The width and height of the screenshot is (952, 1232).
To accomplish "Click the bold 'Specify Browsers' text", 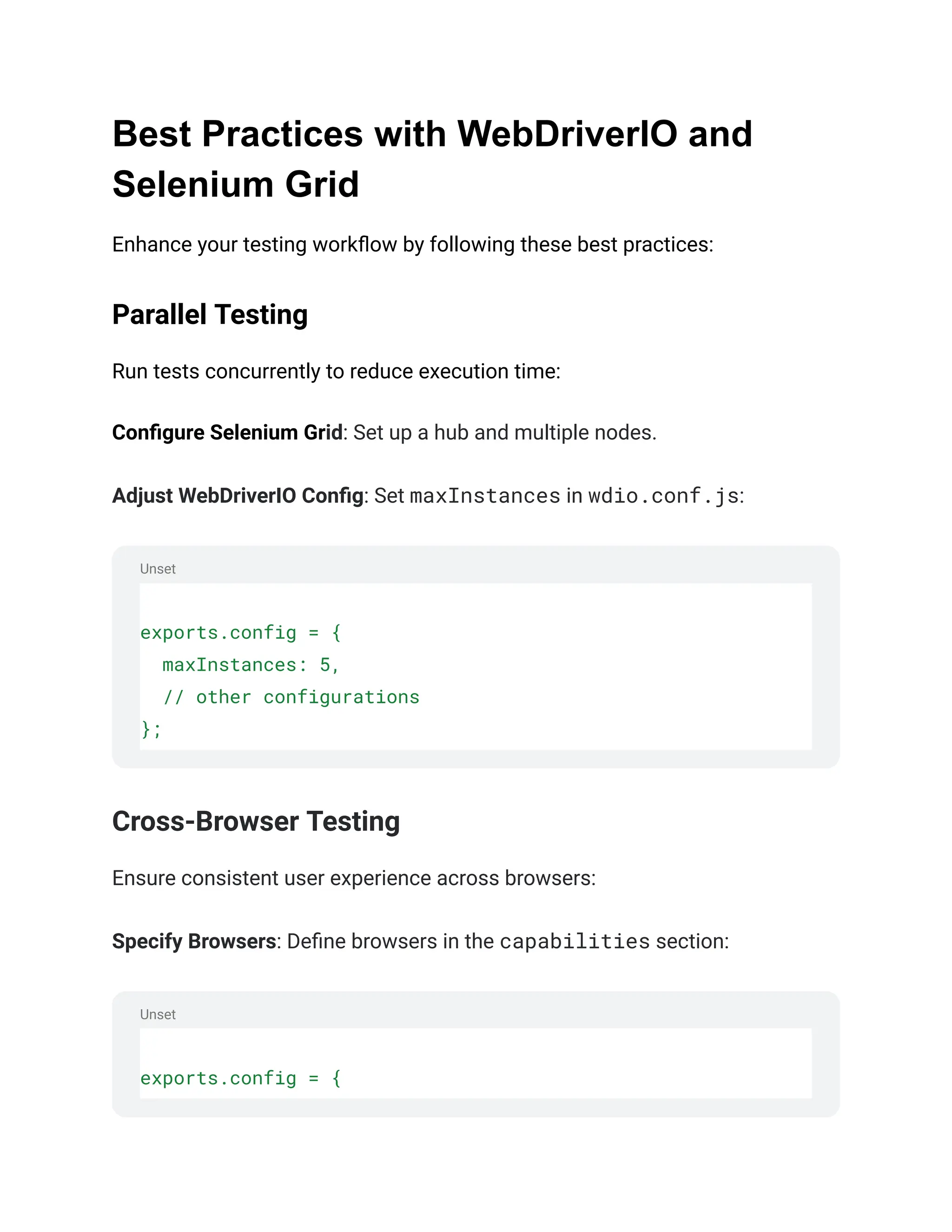I will pyautogui.click(x=194, y=941).
